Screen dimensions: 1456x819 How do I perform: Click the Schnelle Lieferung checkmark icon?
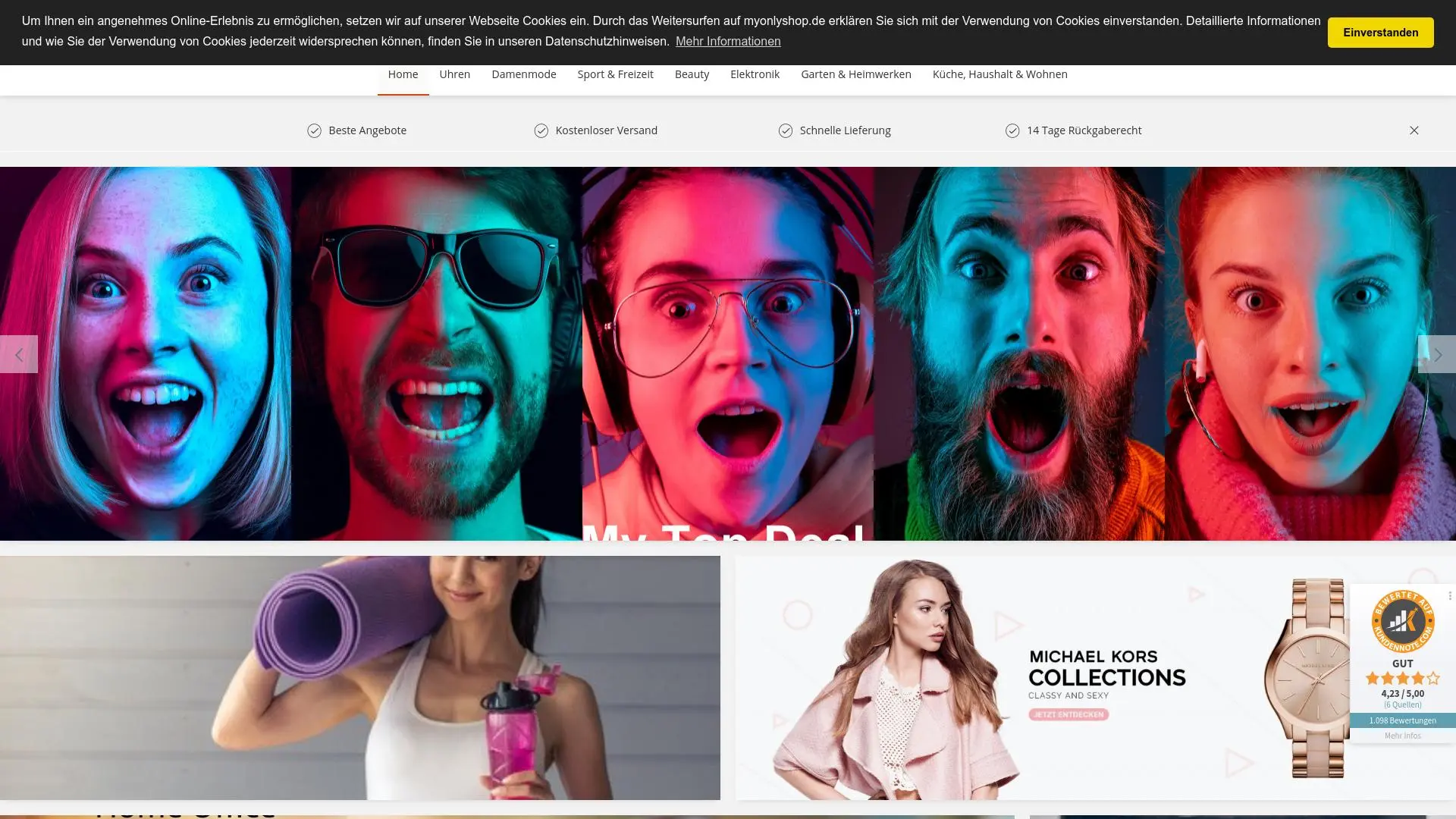click(786, 131)
